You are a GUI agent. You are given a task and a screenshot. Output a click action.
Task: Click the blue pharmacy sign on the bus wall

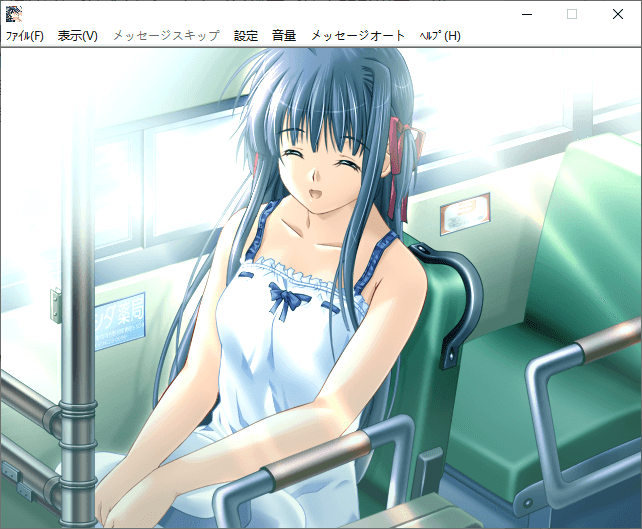(x=120, y=320)
